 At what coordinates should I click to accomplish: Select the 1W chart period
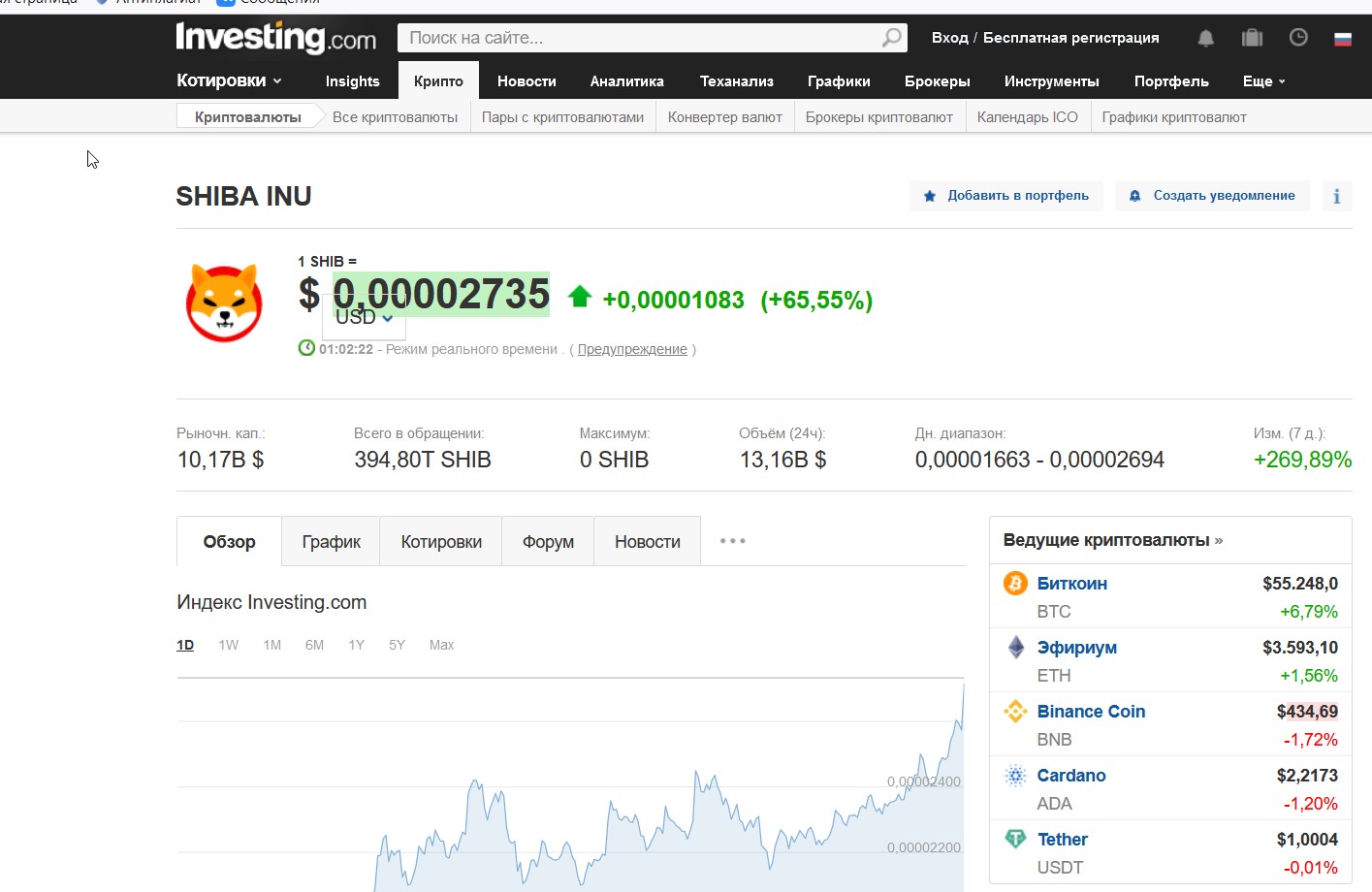(229, 645)
